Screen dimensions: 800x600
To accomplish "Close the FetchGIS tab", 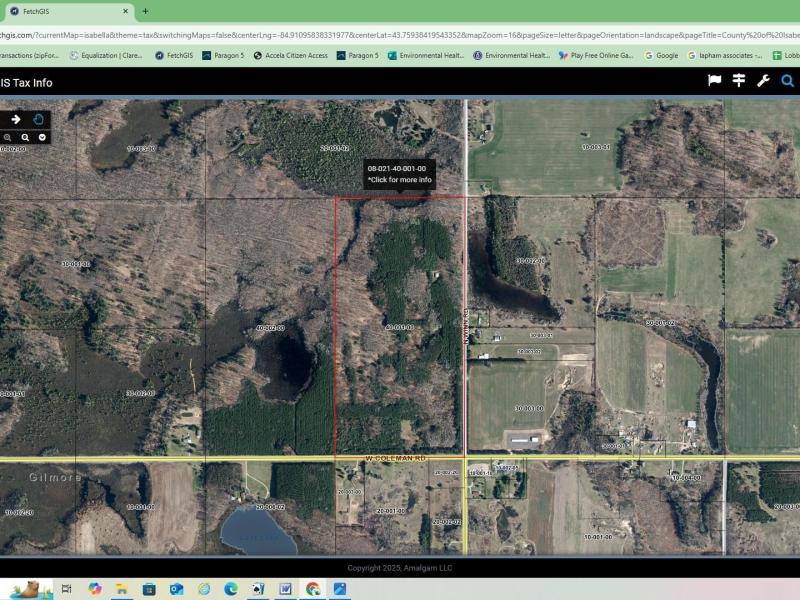I will [126, 11].
